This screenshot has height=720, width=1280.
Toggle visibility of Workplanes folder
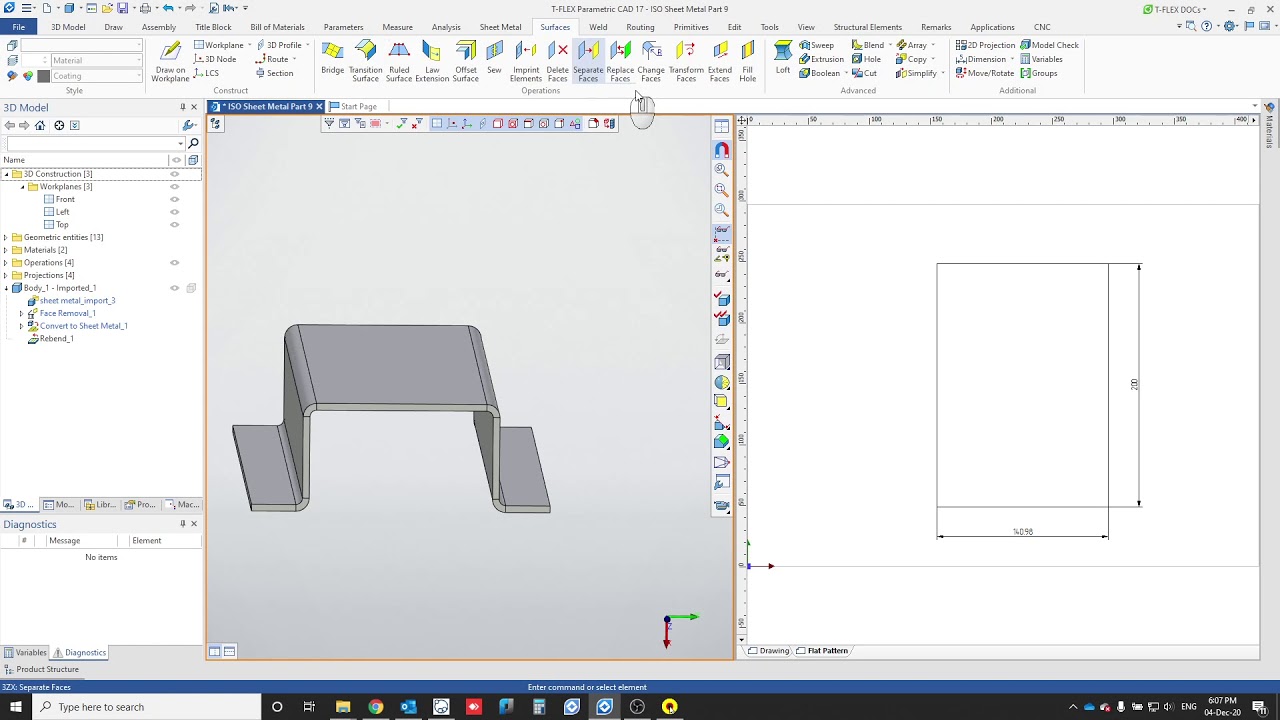[175, 187]
